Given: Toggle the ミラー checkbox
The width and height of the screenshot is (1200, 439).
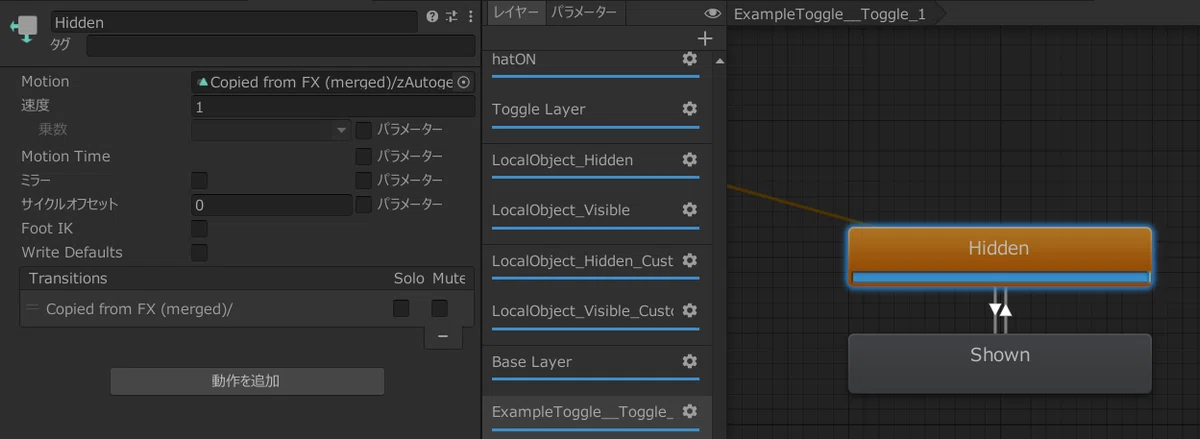Looking at the screenshot, I should [199, 180].
